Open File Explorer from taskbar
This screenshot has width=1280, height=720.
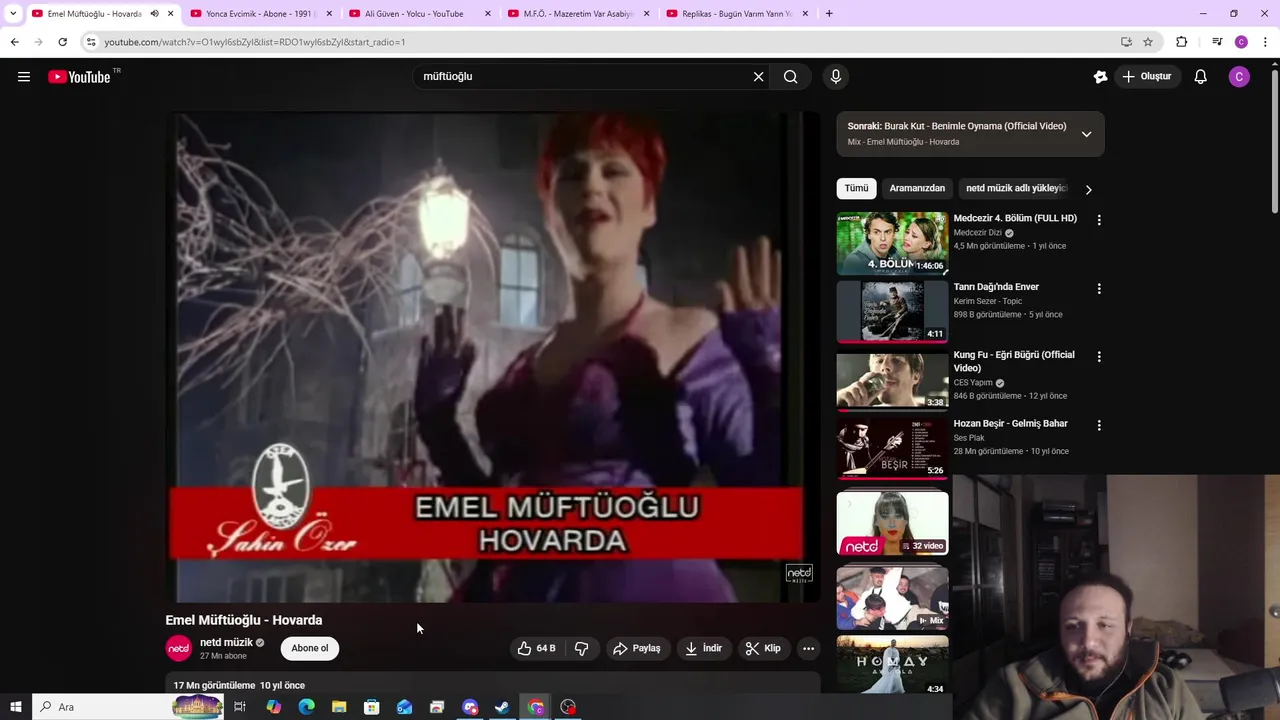[339, 707]
